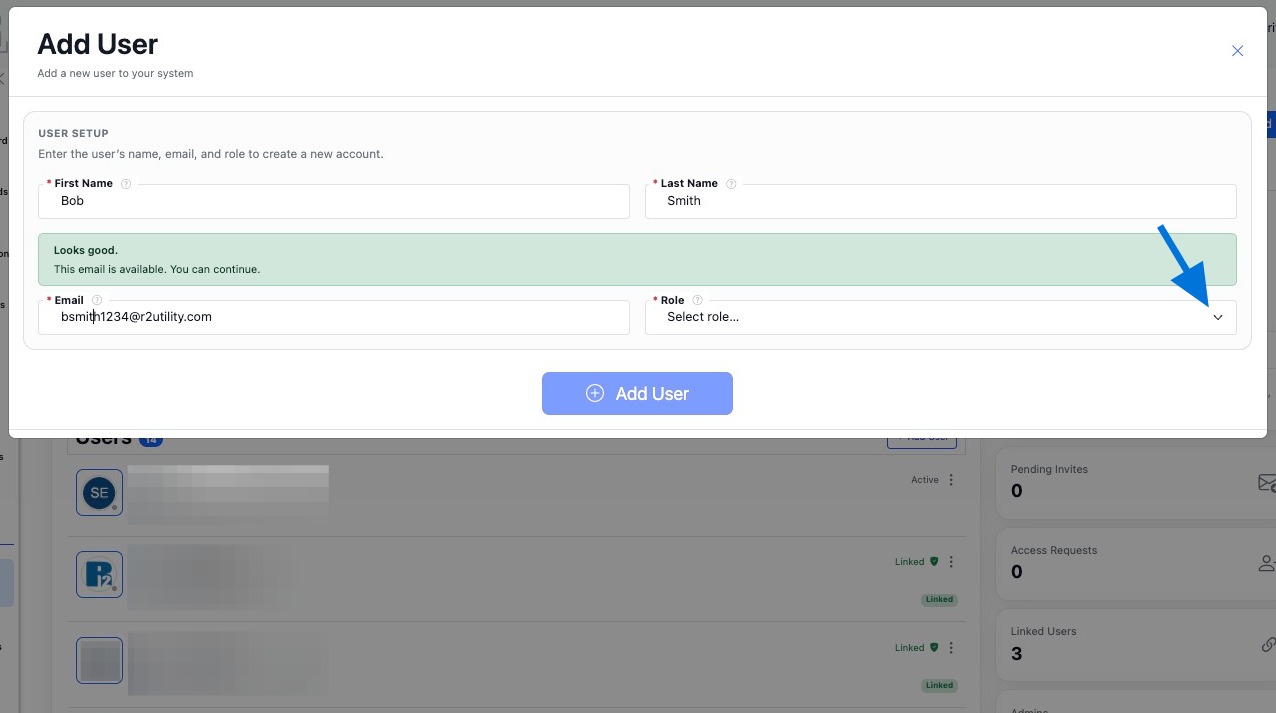Screen dimensions: 1276x713
Task: Open three-dot menu for R2 logo user
Action: 951,562
